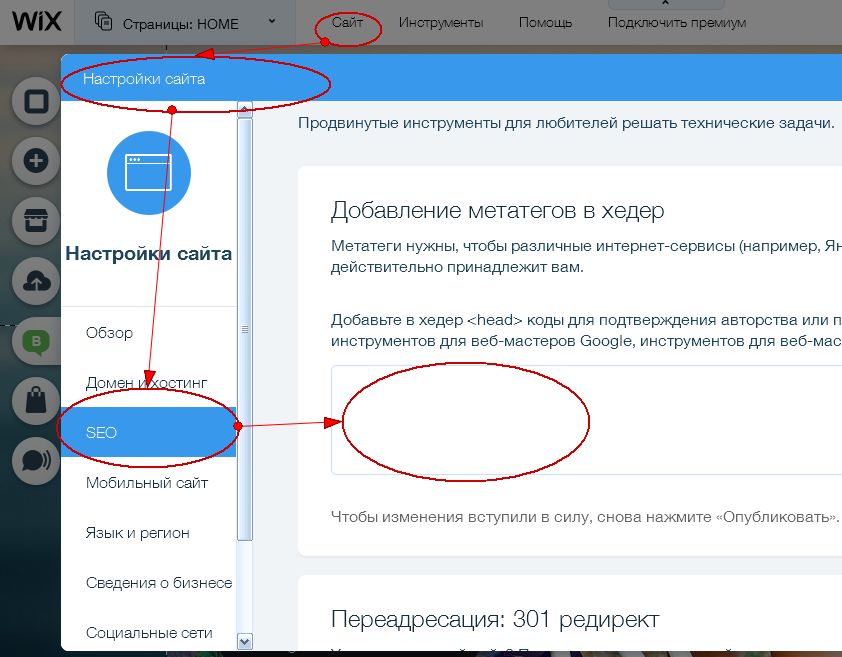Open the pages icon next to Страницы: HOME
The height and width of the screenshot is (657, 842).
click(x=104, y=21)
